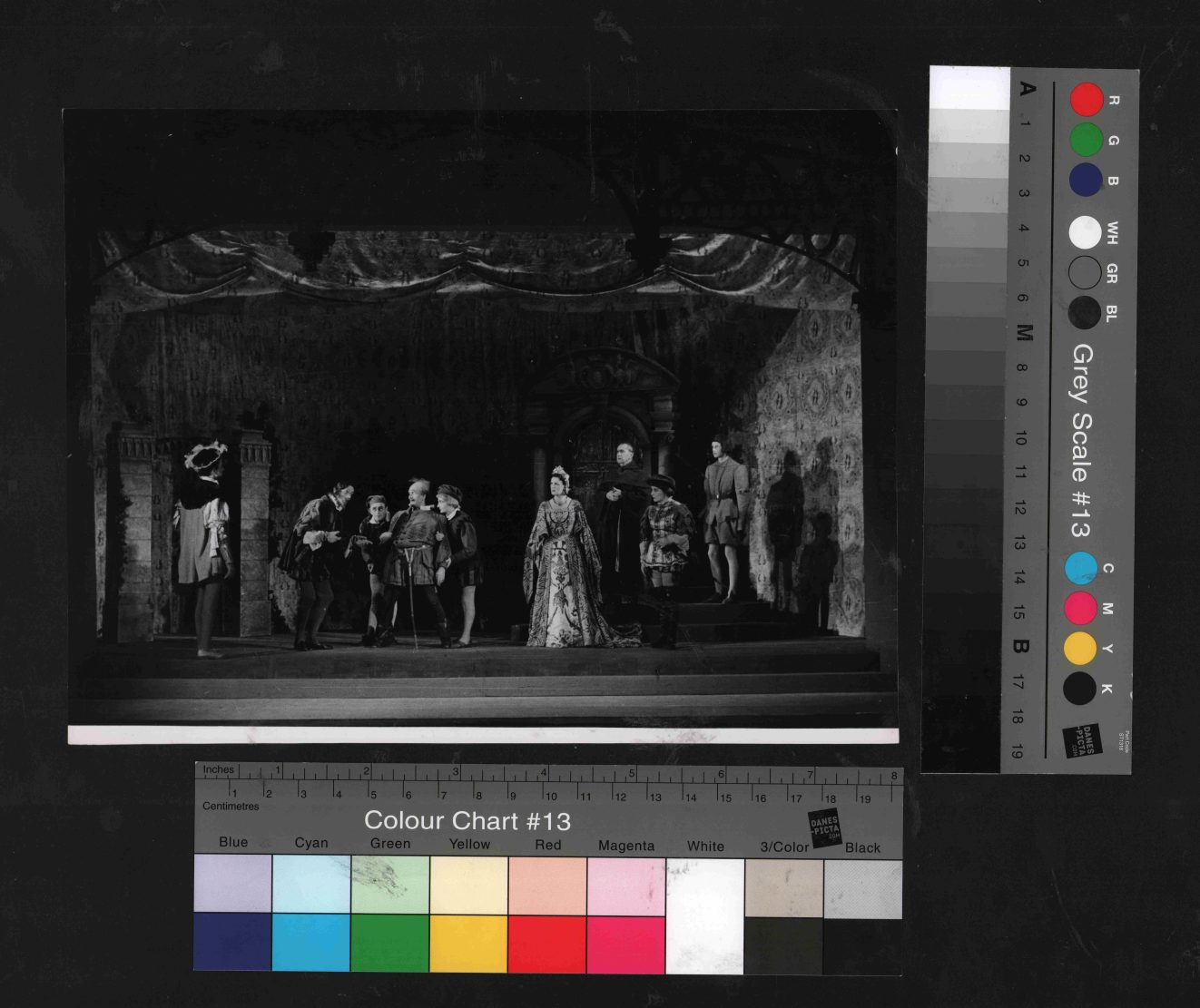Pick the dark navy blue swatch on Colour Chart
Screen dimensions: 1200x1008
point(232,942)
